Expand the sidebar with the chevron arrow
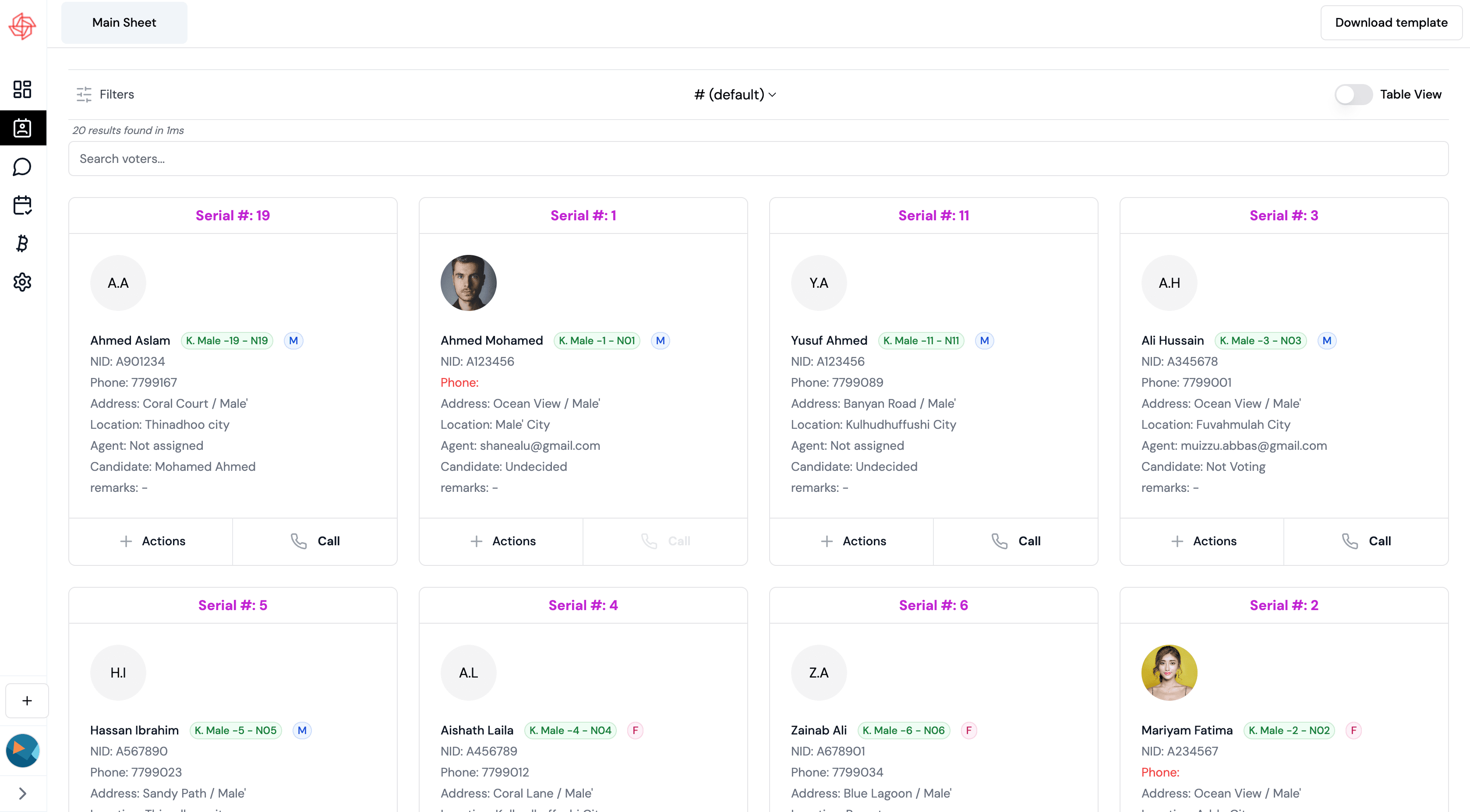The height and width of the screenshot is (812, 1470). point(22,793)
